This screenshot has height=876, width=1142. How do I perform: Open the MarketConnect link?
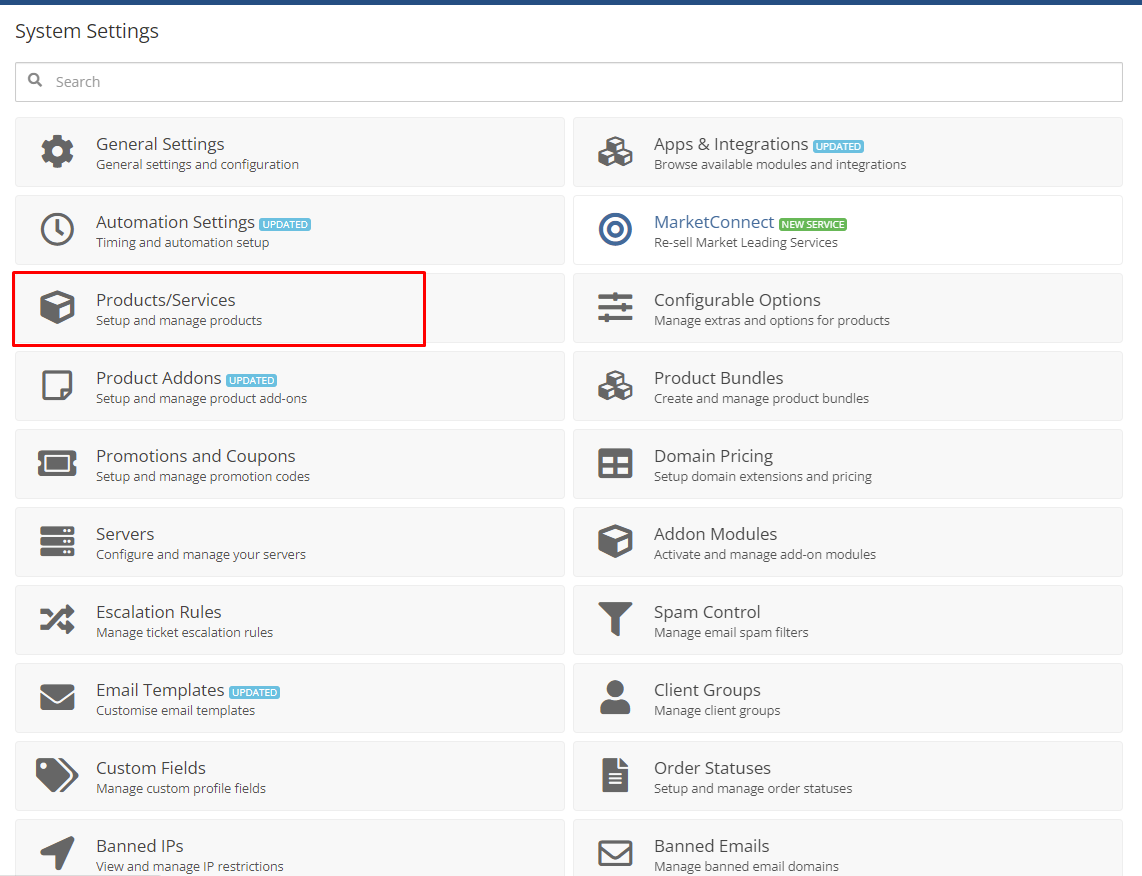point(714,222)
